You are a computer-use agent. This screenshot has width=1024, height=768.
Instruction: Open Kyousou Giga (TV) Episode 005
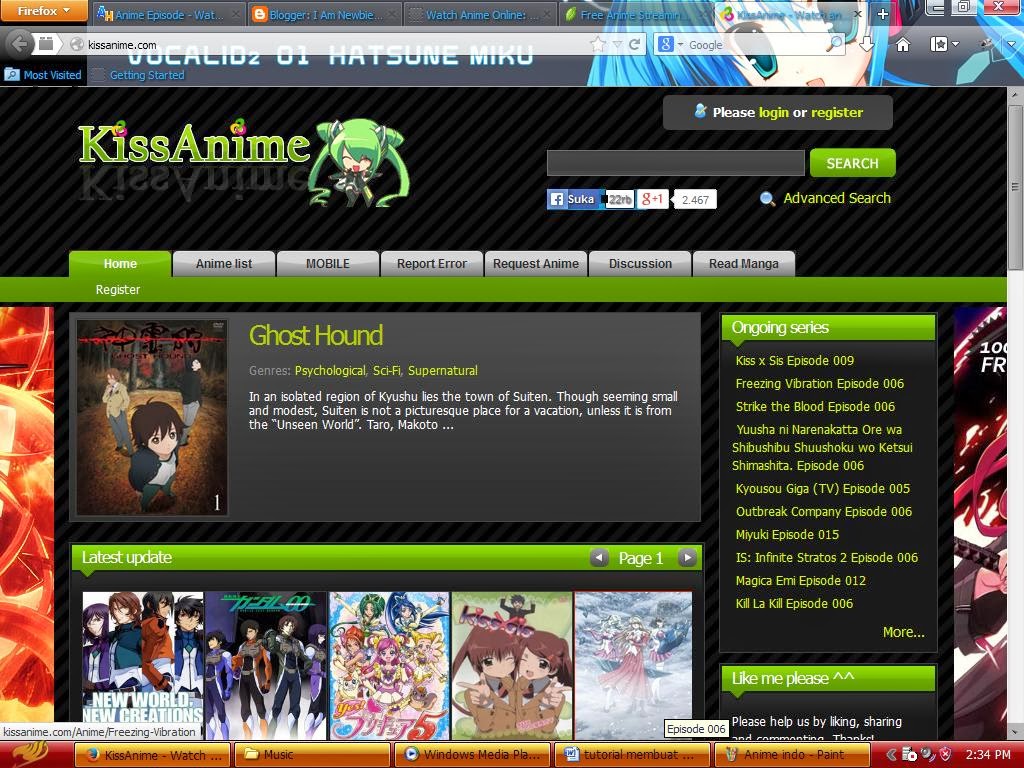pyautogui.click(x=822, y=488)
